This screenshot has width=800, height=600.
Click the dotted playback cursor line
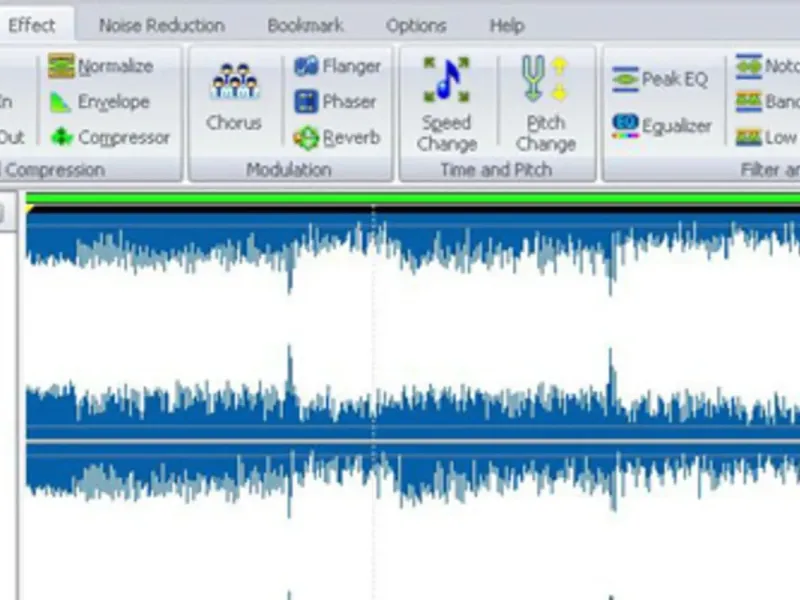click(373, 402)
